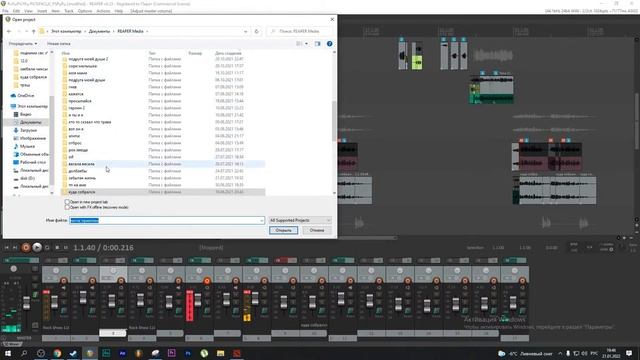The image size is (640, 360).
Task: Sort files by the Дата создания column
Action: tap(228, 53)
